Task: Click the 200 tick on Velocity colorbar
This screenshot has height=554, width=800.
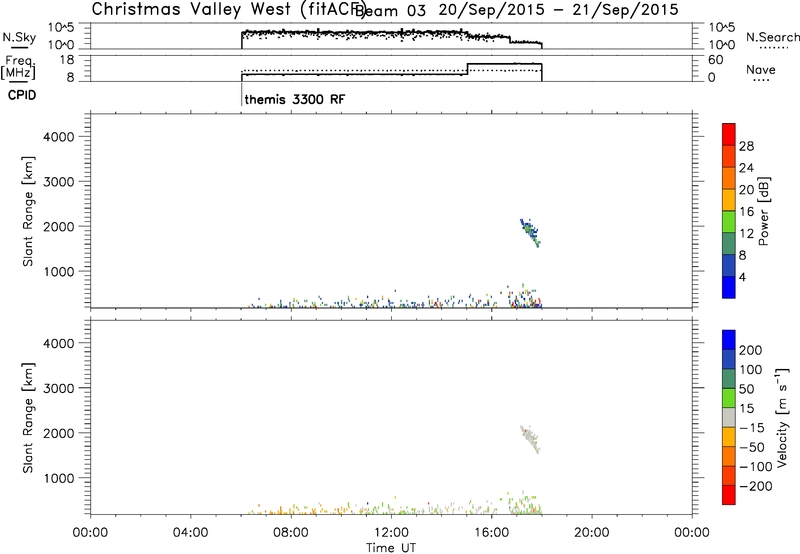Action: point(751,350)
